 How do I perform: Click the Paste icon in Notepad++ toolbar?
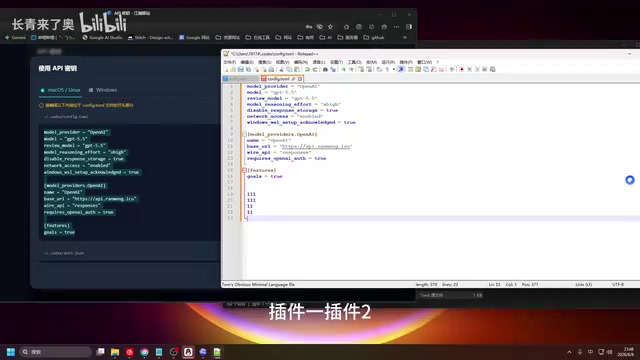[x=297, y=69]
